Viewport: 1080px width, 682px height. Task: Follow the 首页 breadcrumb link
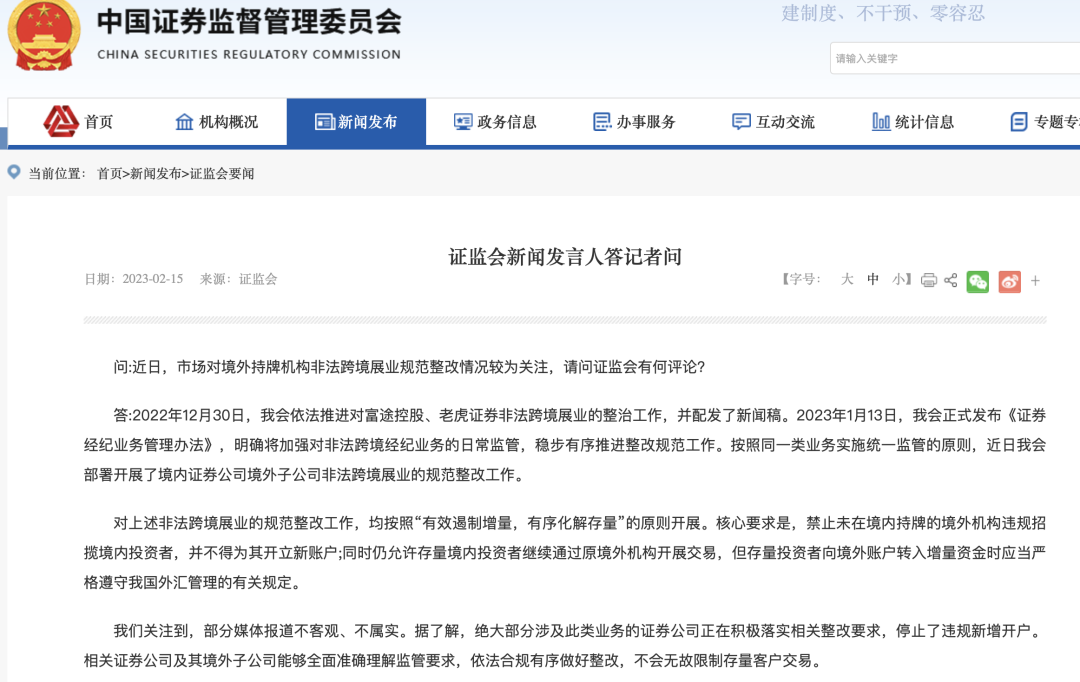(110, 174)
